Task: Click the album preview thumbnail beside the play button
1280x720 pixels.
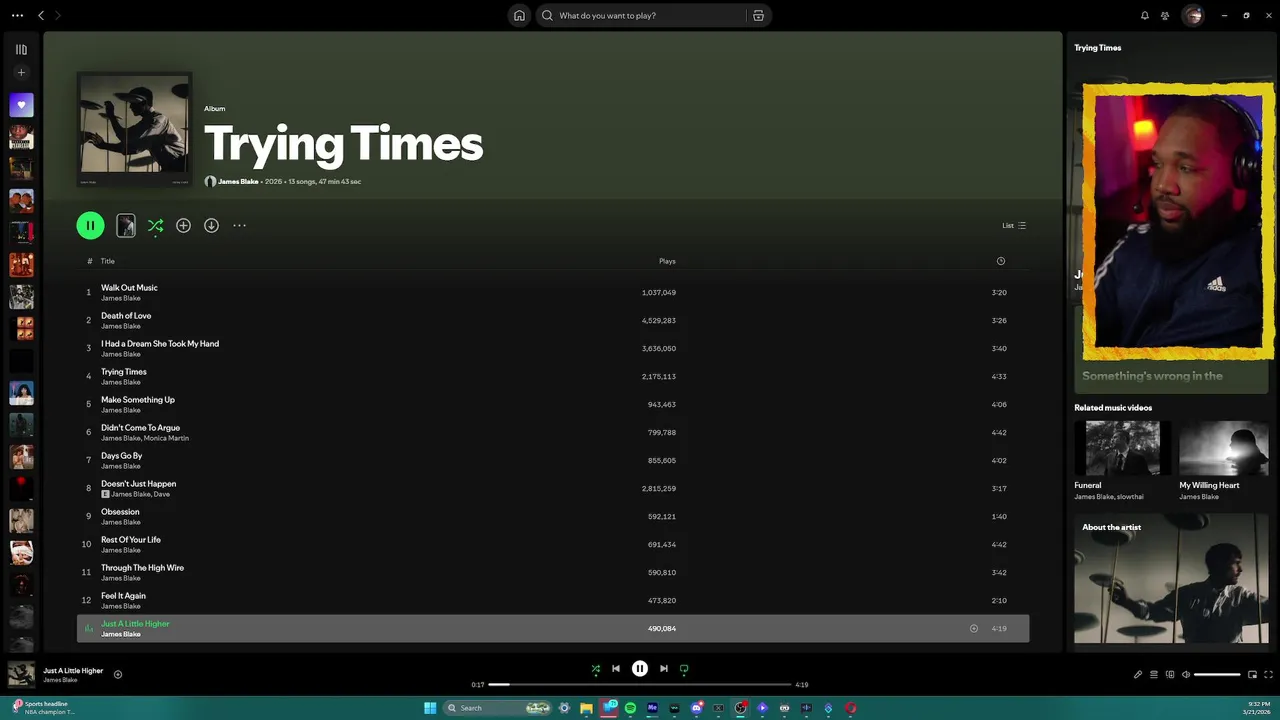Action: (x=126, y=226)
